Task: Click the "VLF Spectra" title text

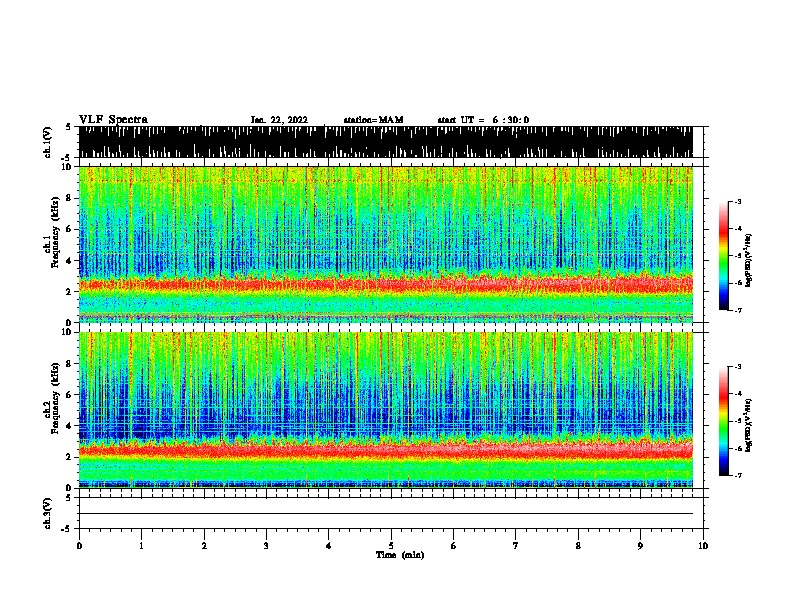Action: point(113,120)
